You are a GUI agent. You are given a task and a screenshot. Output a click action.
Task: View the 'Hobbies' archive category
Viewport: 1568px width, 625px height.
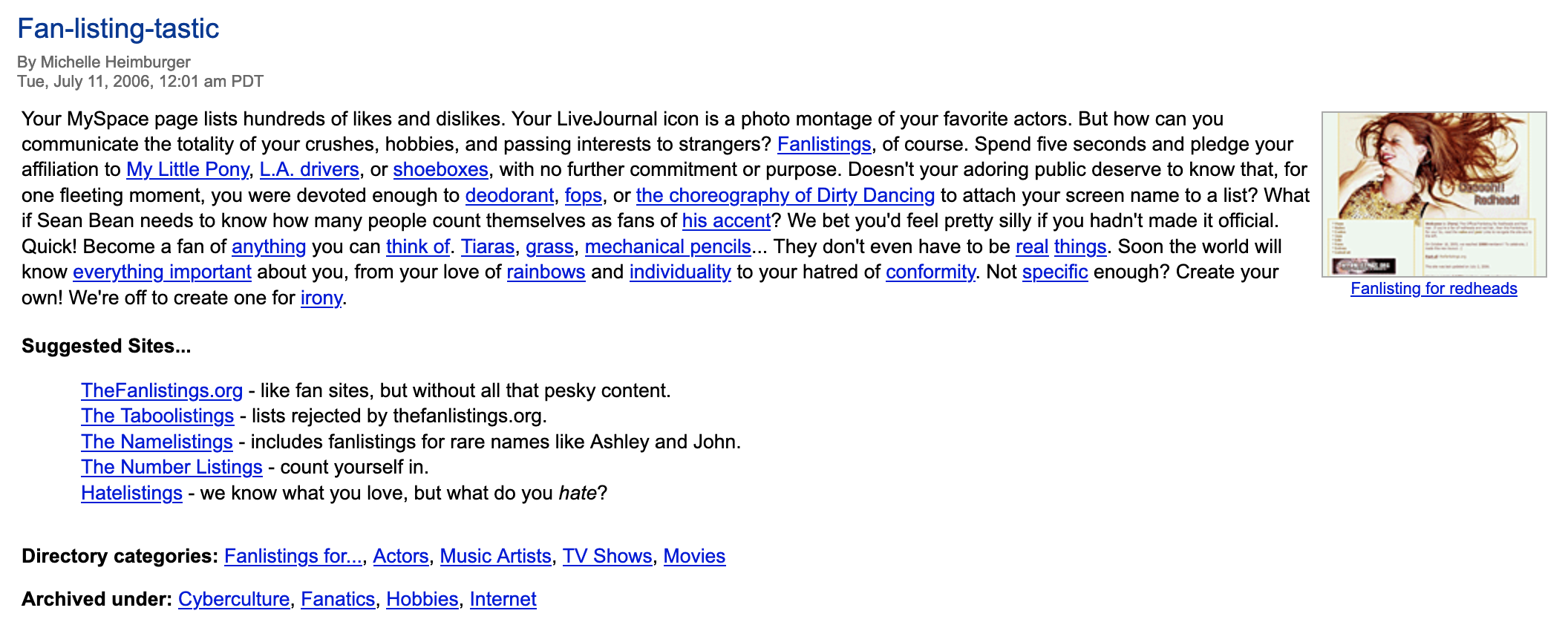point(422,599)
